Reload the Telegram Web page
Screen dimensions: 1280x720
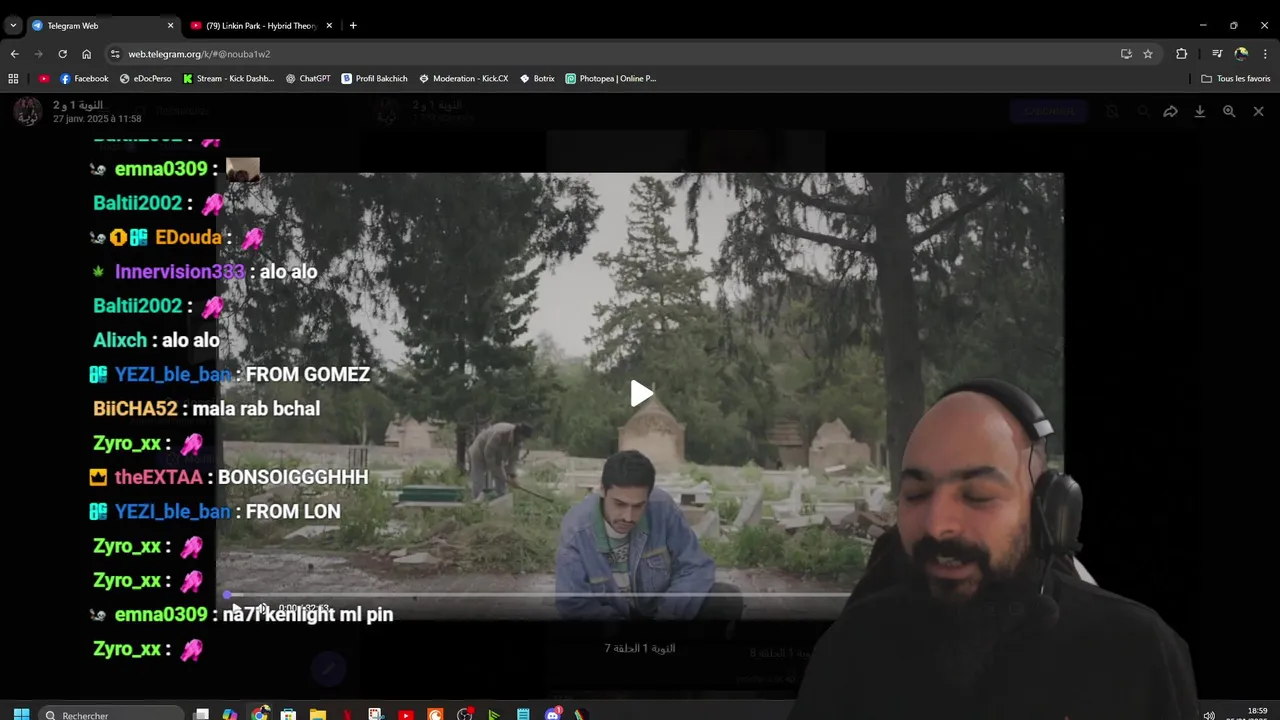tap(62, 54)
